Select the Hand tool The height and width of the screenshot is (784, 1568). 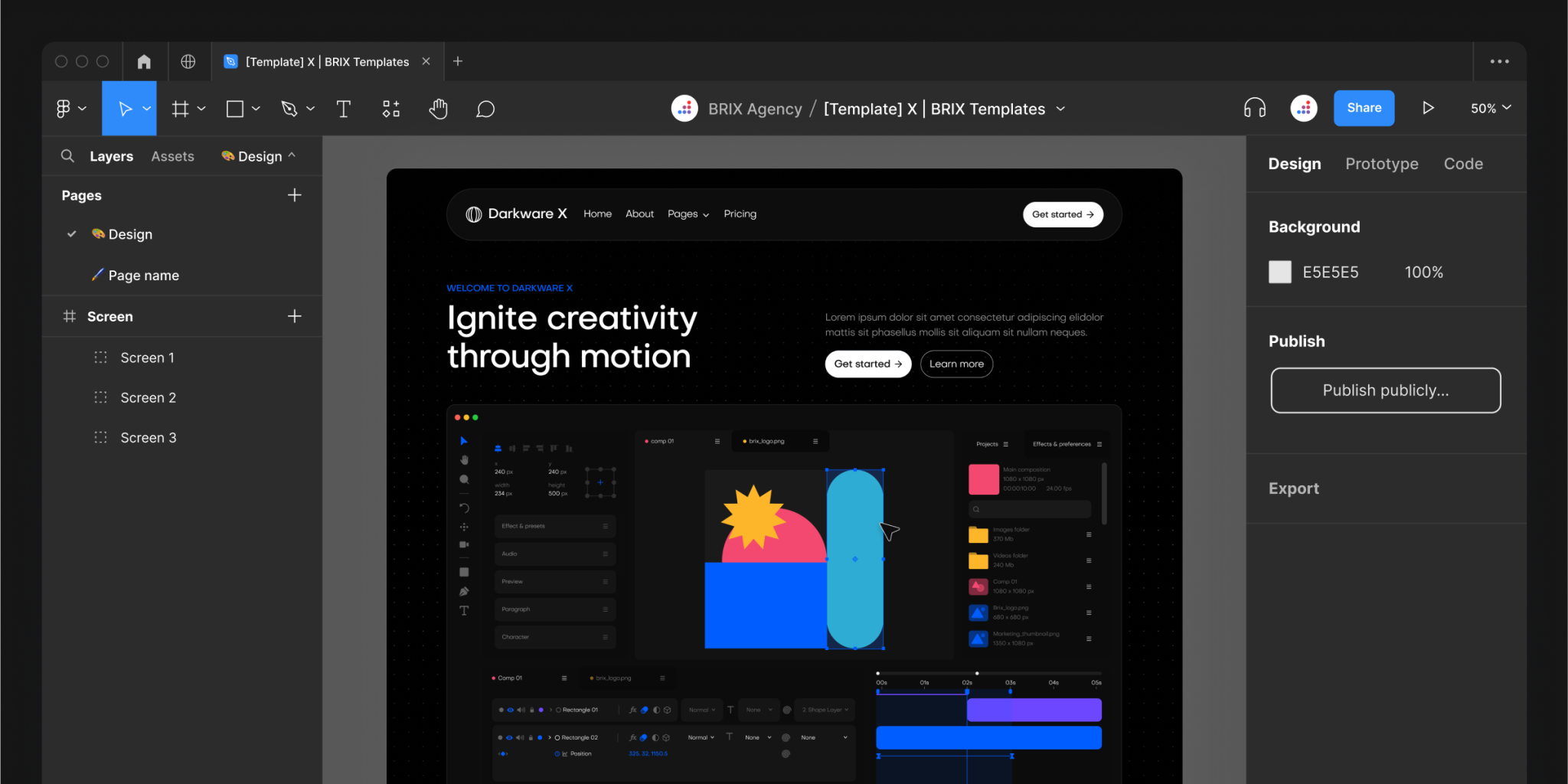pyautogui.click(x=438, y=108)
